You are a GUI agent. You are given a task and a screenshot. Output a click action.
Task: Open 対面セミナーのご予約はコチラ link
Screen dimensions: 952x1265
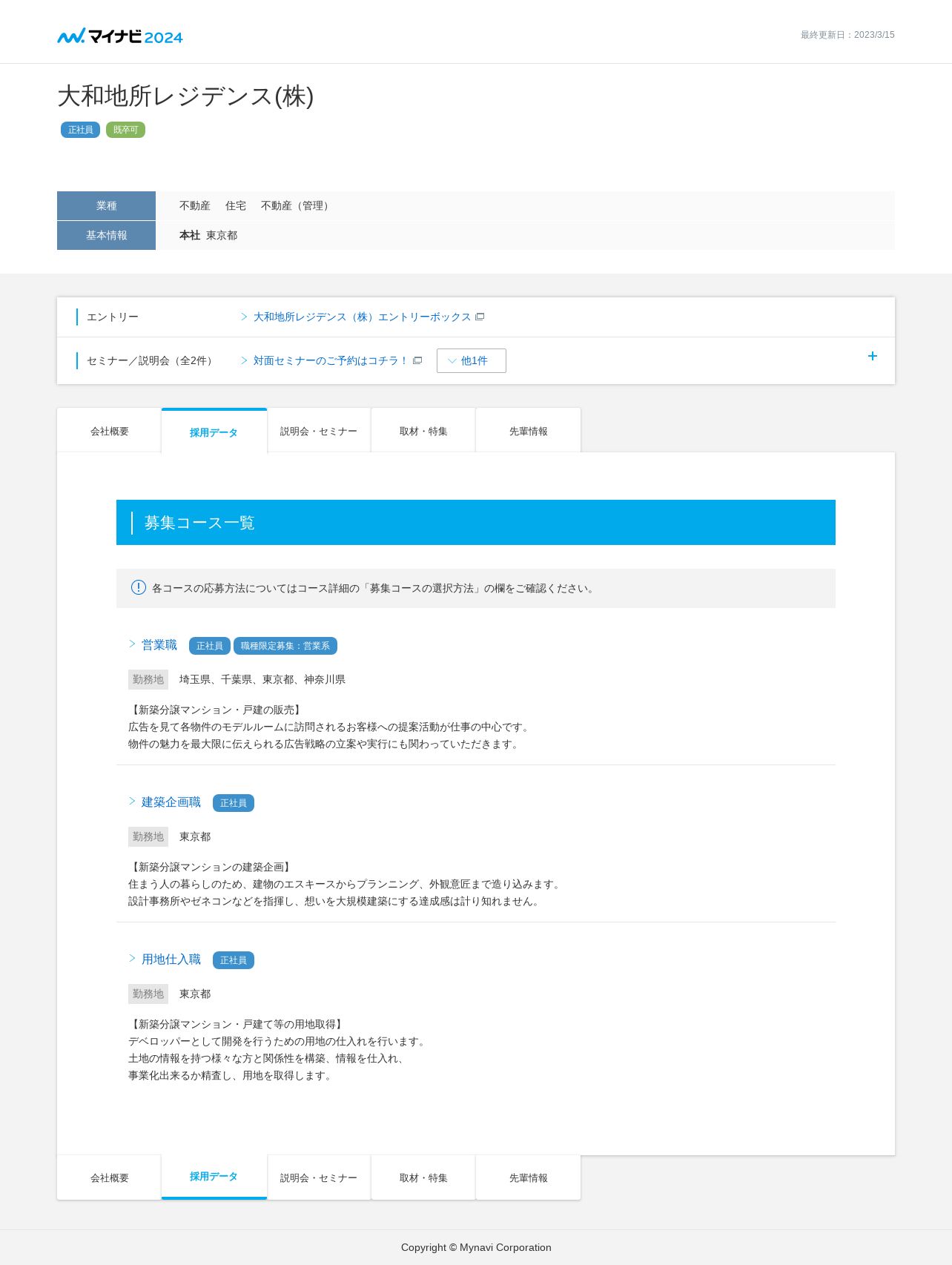[x=331, y=360]
